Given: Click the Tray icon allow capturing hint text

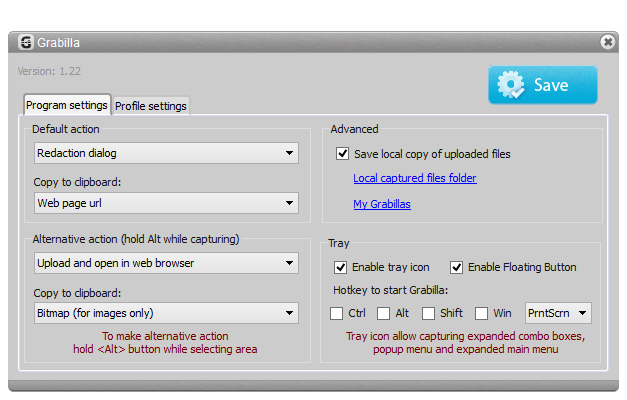Looking at the screenshot, I should [x=465, y=342].
